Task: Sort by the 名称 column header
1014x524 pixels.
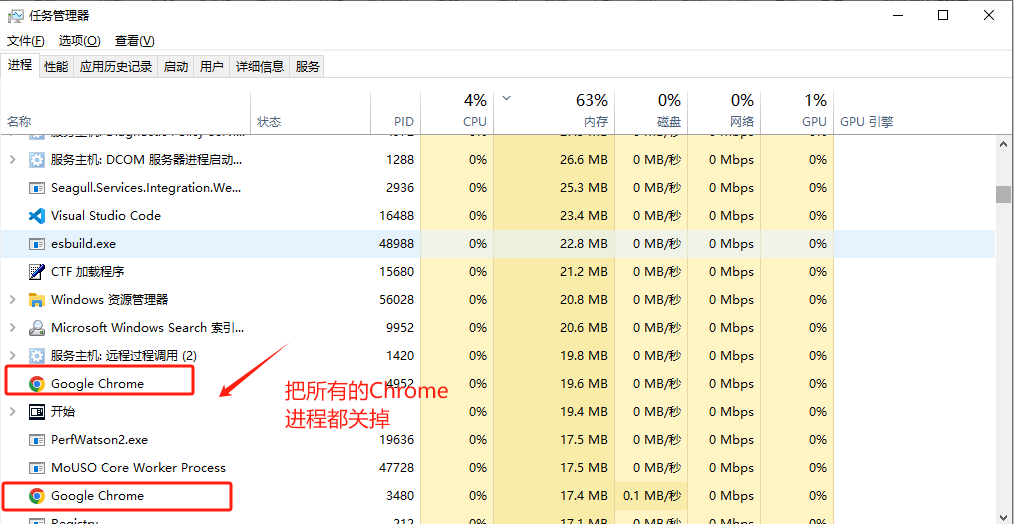Action: [x=125, y=113]
